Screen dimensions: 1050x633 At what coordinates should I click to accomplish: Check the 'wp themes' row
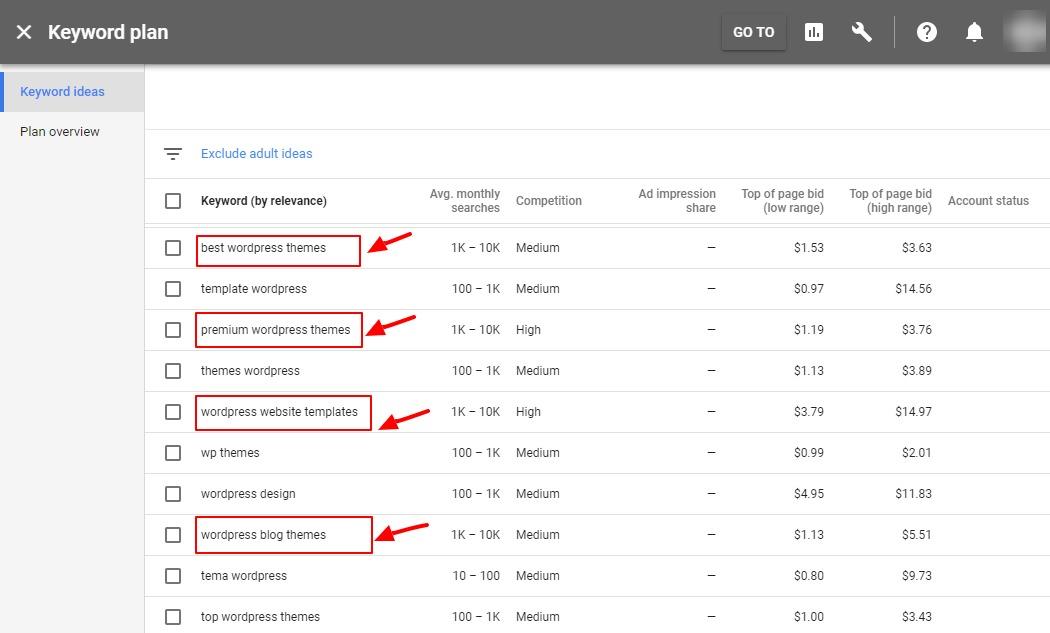coord(173,453)
